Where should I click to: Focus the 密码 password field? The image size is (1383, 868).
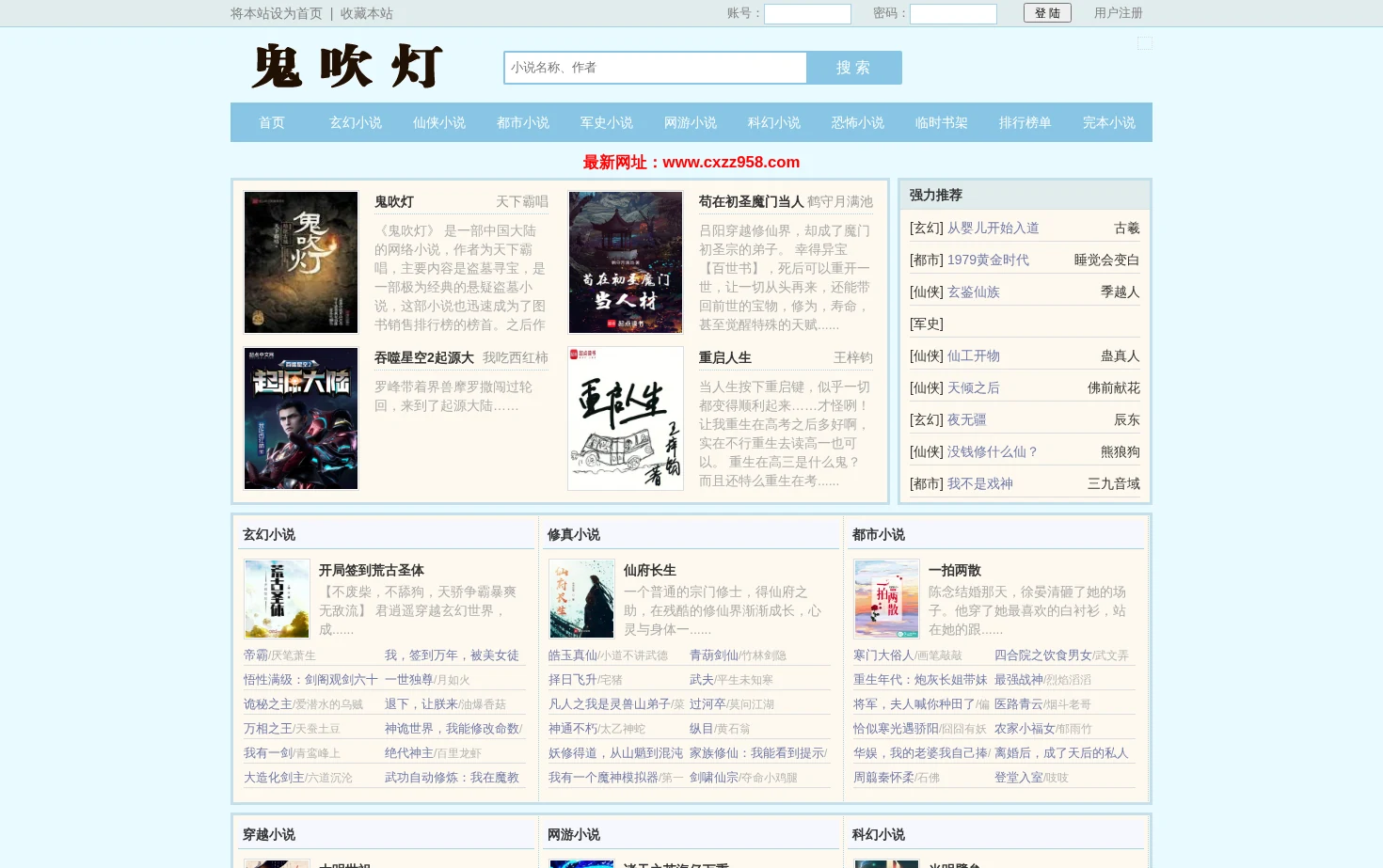pyautogui.click(x=953, y=13)
